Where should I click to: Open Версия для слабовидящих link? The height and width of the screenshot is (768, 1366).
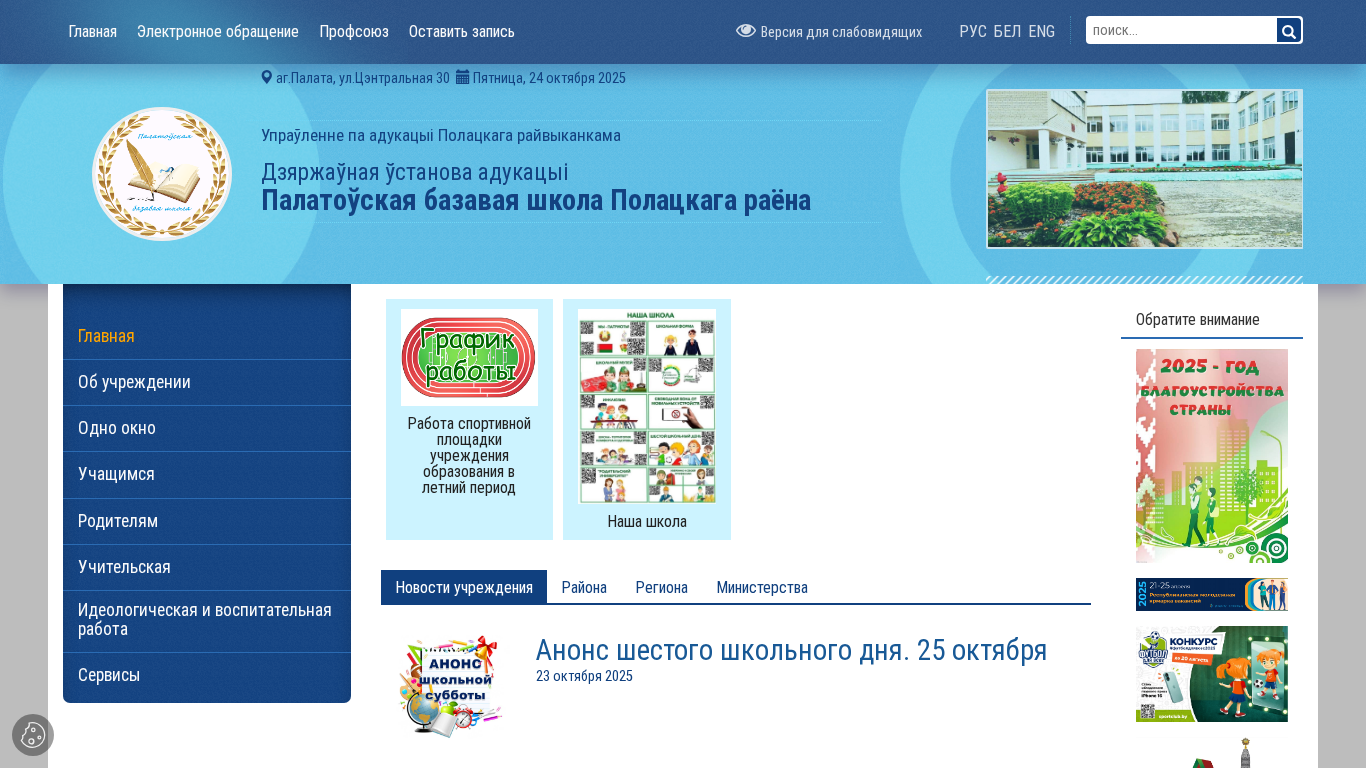[x=841, y=32]
